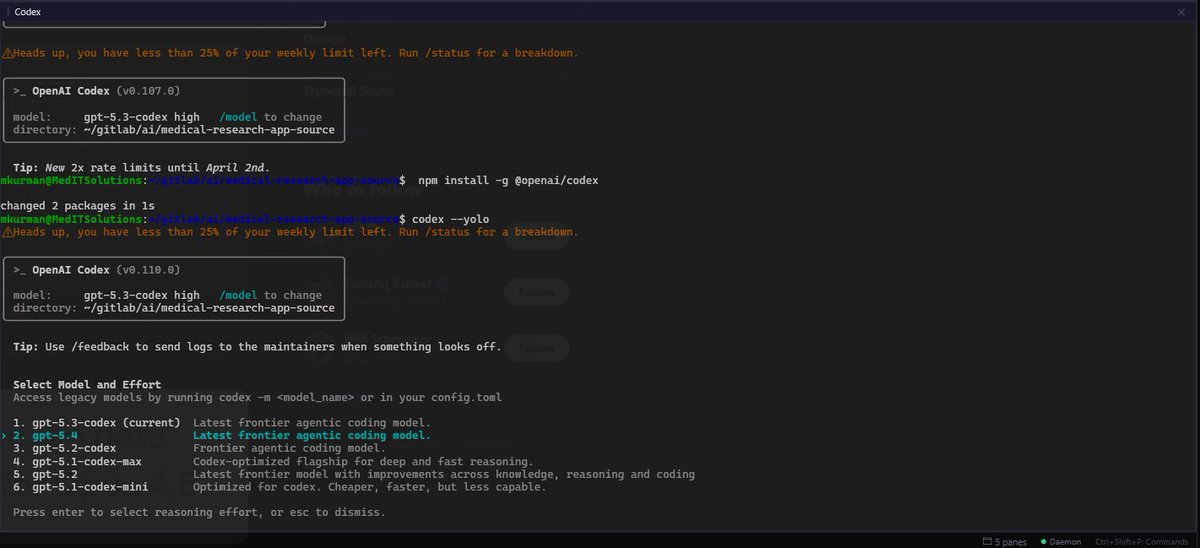Image resolution: width=1200 pixels, height=548 pixels.
Task: Select model option 5 gpt-5.2
Action: click(x=45, y=475)
